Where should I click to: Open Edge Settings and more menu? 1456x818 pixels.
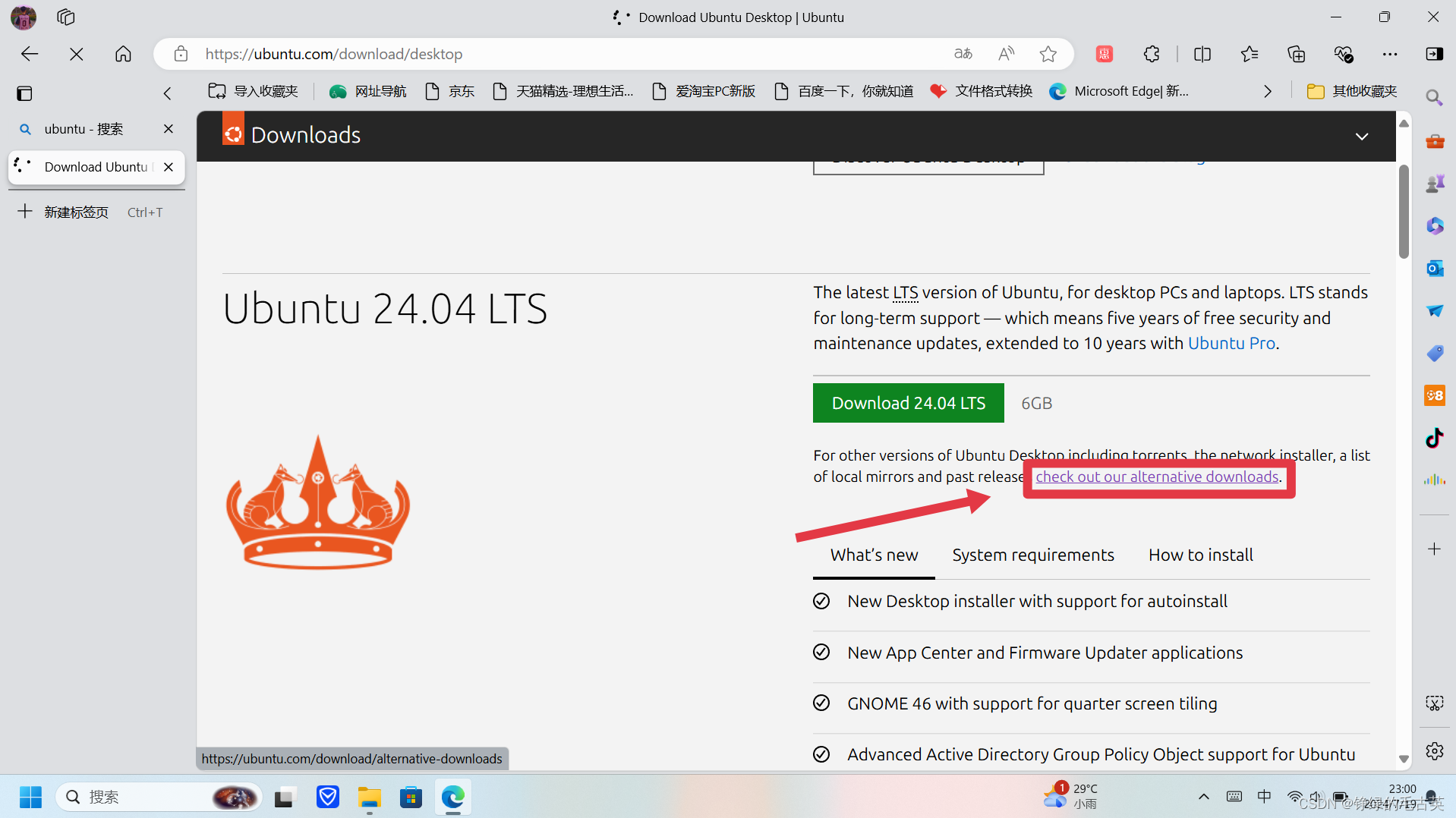pos(1390,54)
